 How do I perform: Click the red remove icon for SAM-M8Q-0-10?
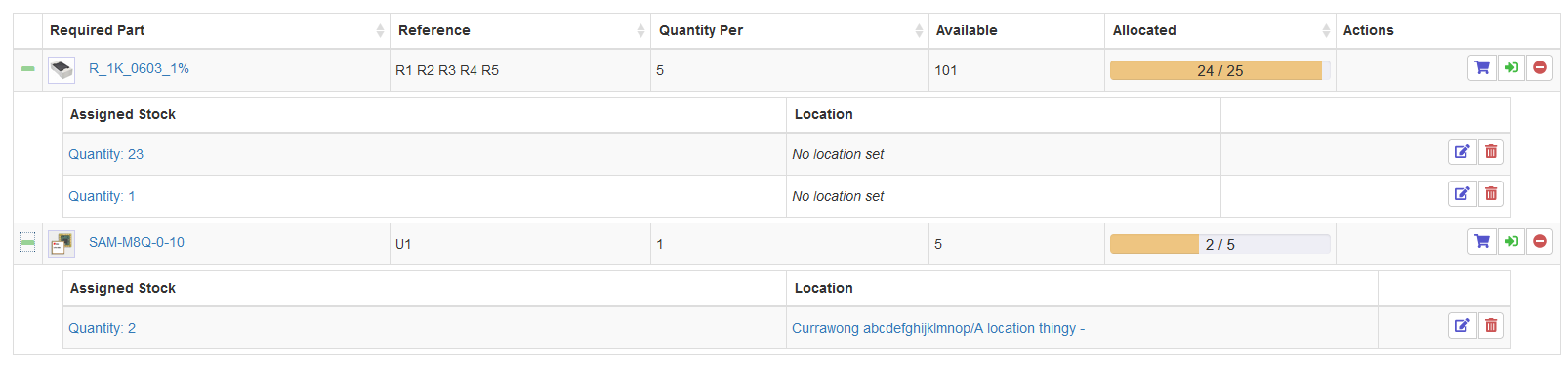point(1540,241)
